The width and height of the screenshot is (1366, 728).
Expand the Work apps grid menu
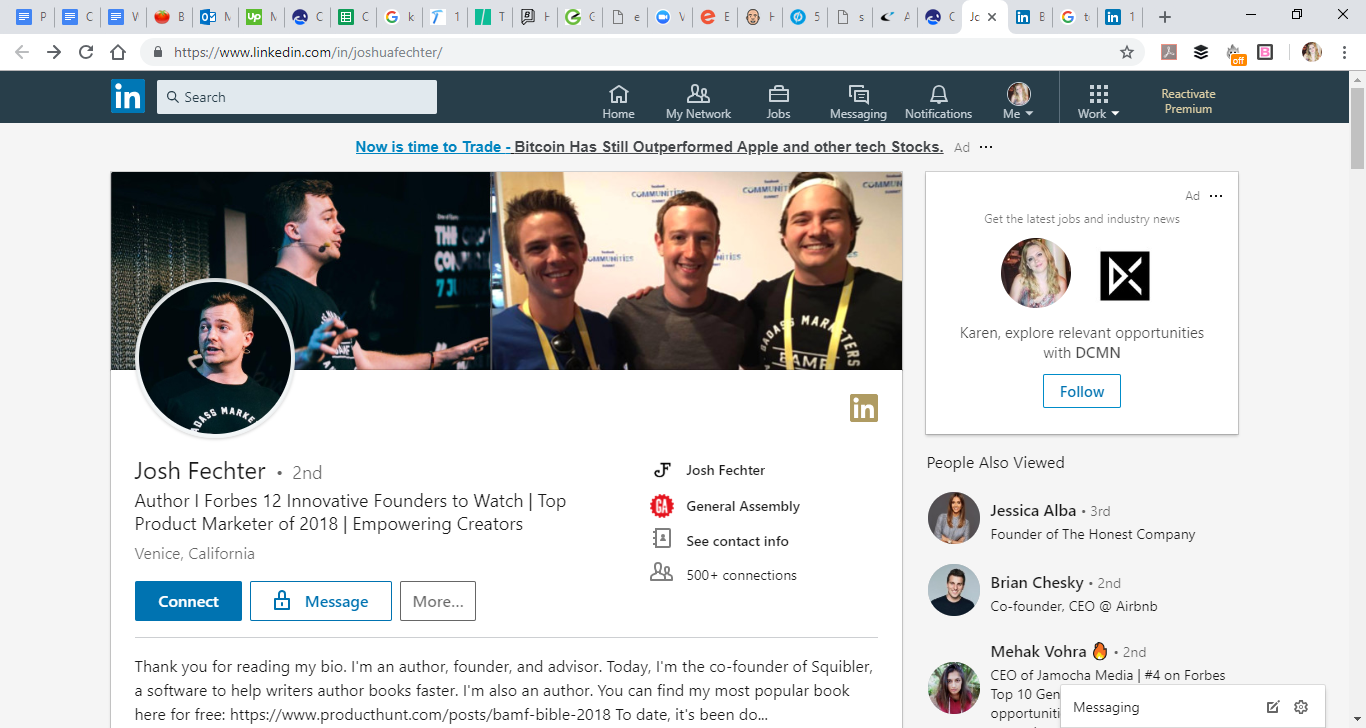(1098, 101)
